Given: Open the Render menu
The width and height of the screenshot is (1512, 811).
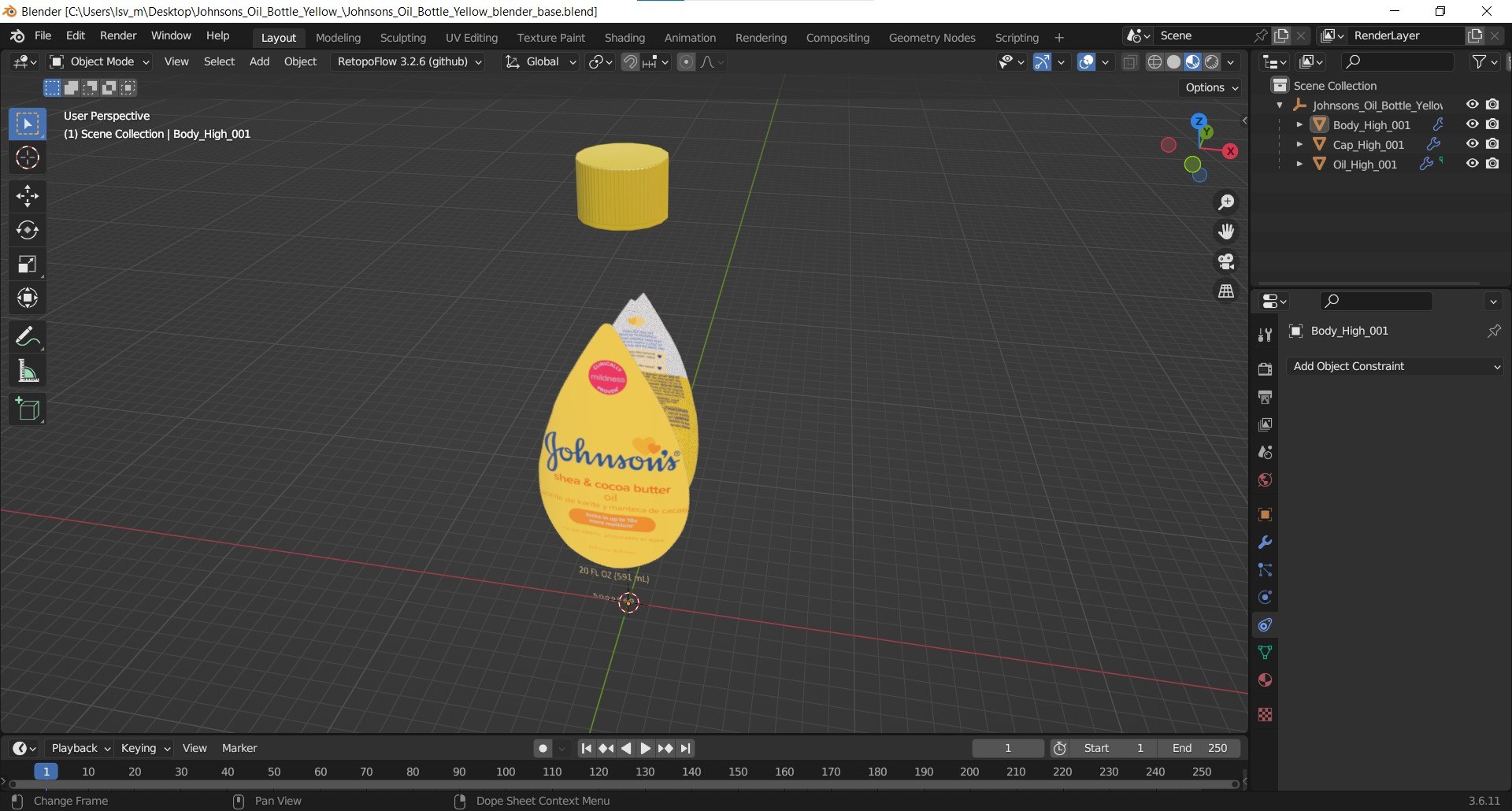Looking at the screenshot, I should coord(118,36).
